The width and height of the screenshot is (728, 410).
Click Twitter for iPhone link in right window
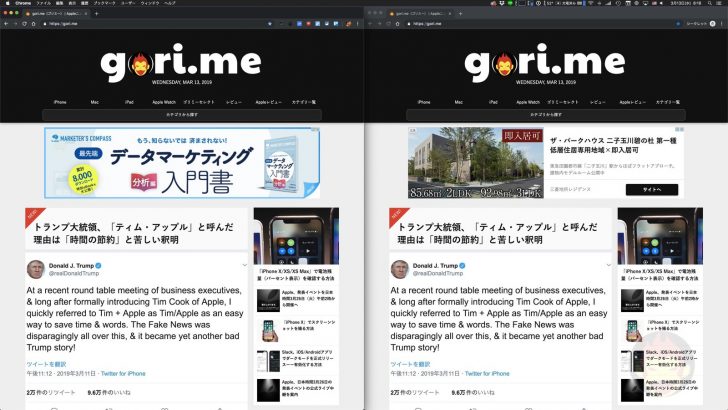coord(487,373)
